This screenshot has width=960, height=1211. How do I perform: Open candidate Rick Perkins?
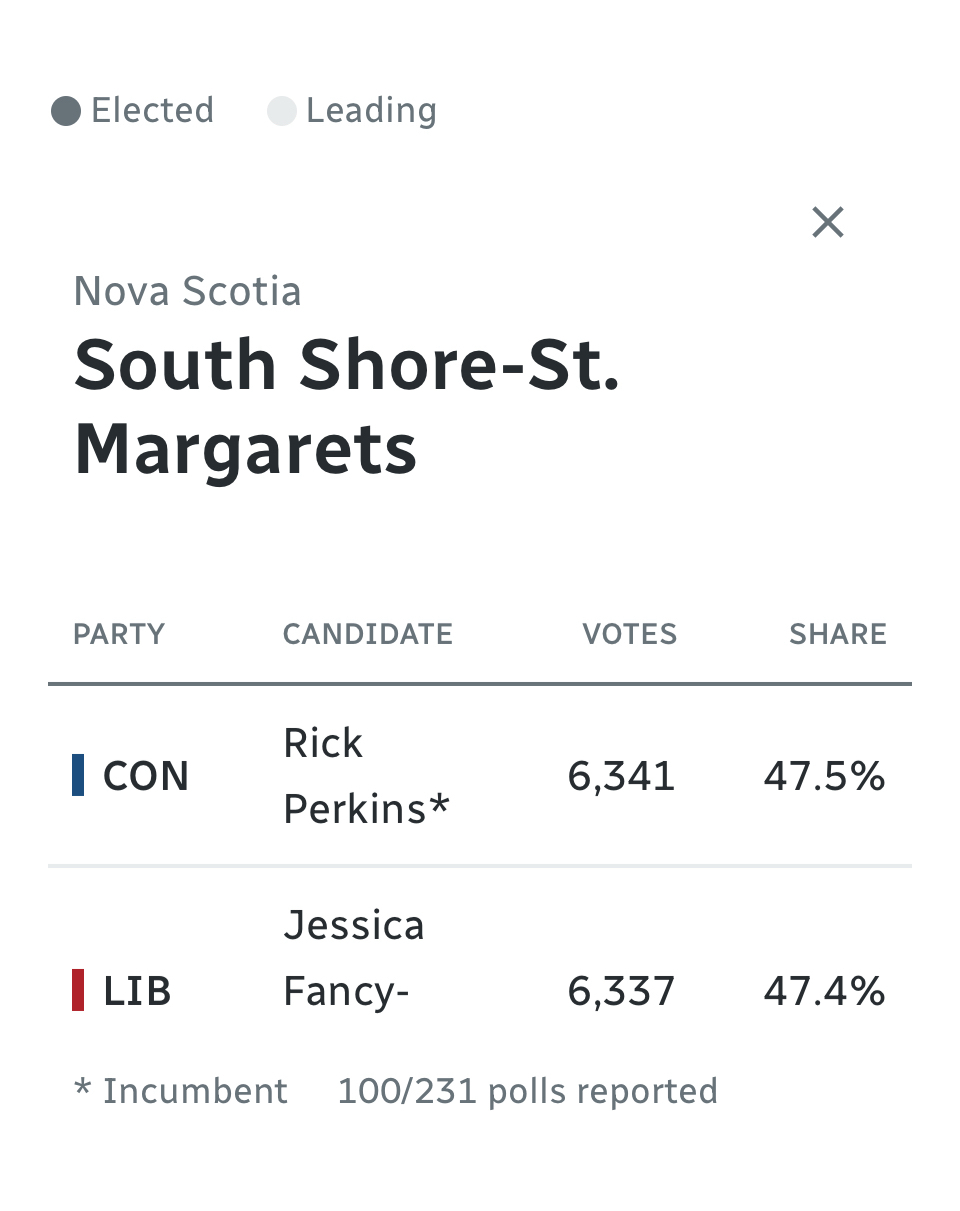point(366,776)
